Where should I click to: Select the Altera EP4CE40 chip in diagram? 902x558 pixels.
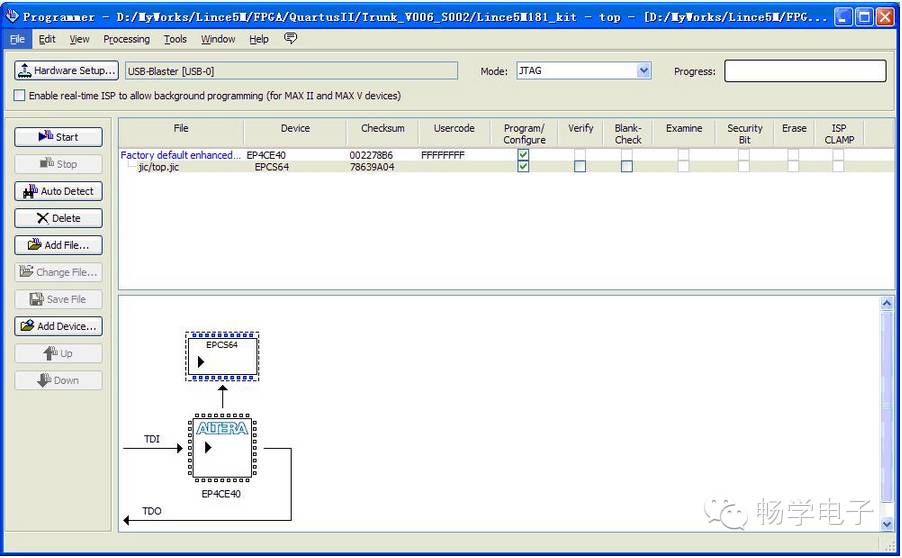pos(222,447)
